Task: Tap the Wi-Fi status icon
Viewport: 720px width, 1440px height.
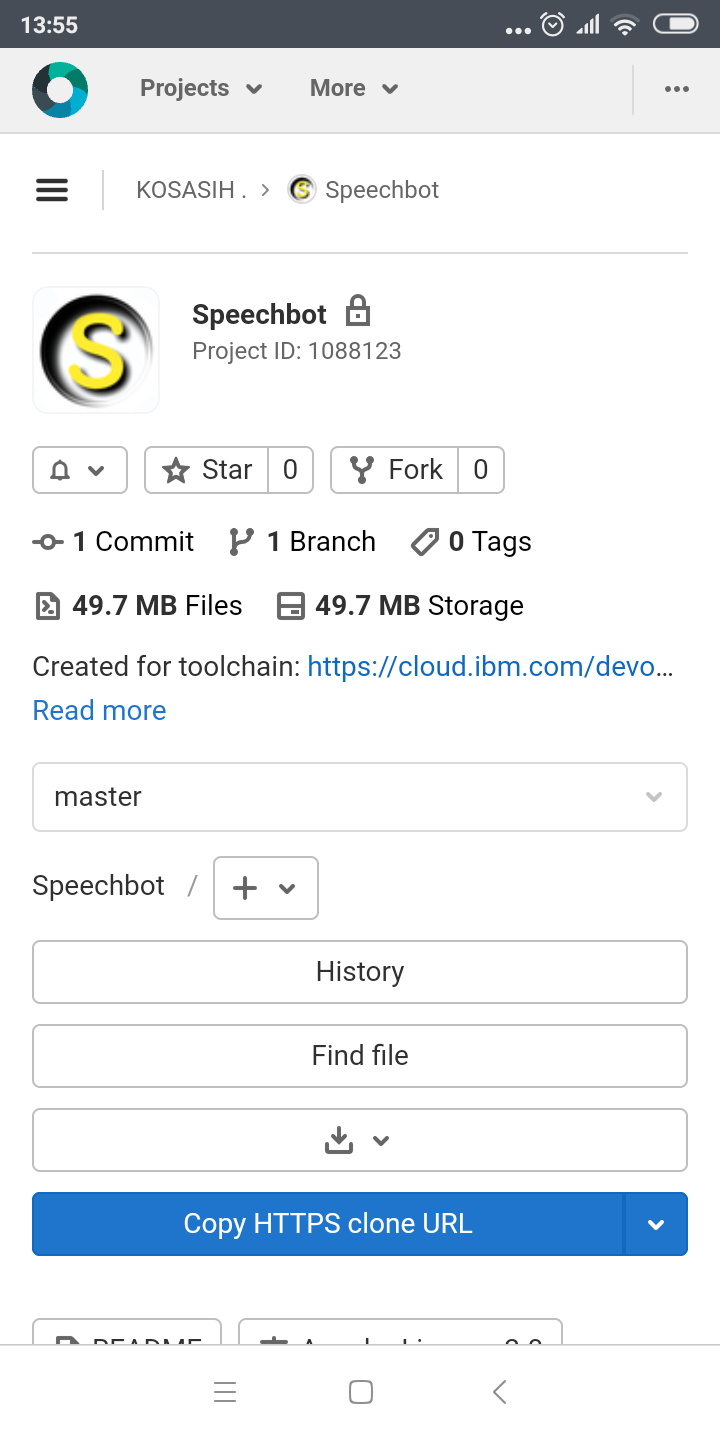Action: (x=625, y=25)
